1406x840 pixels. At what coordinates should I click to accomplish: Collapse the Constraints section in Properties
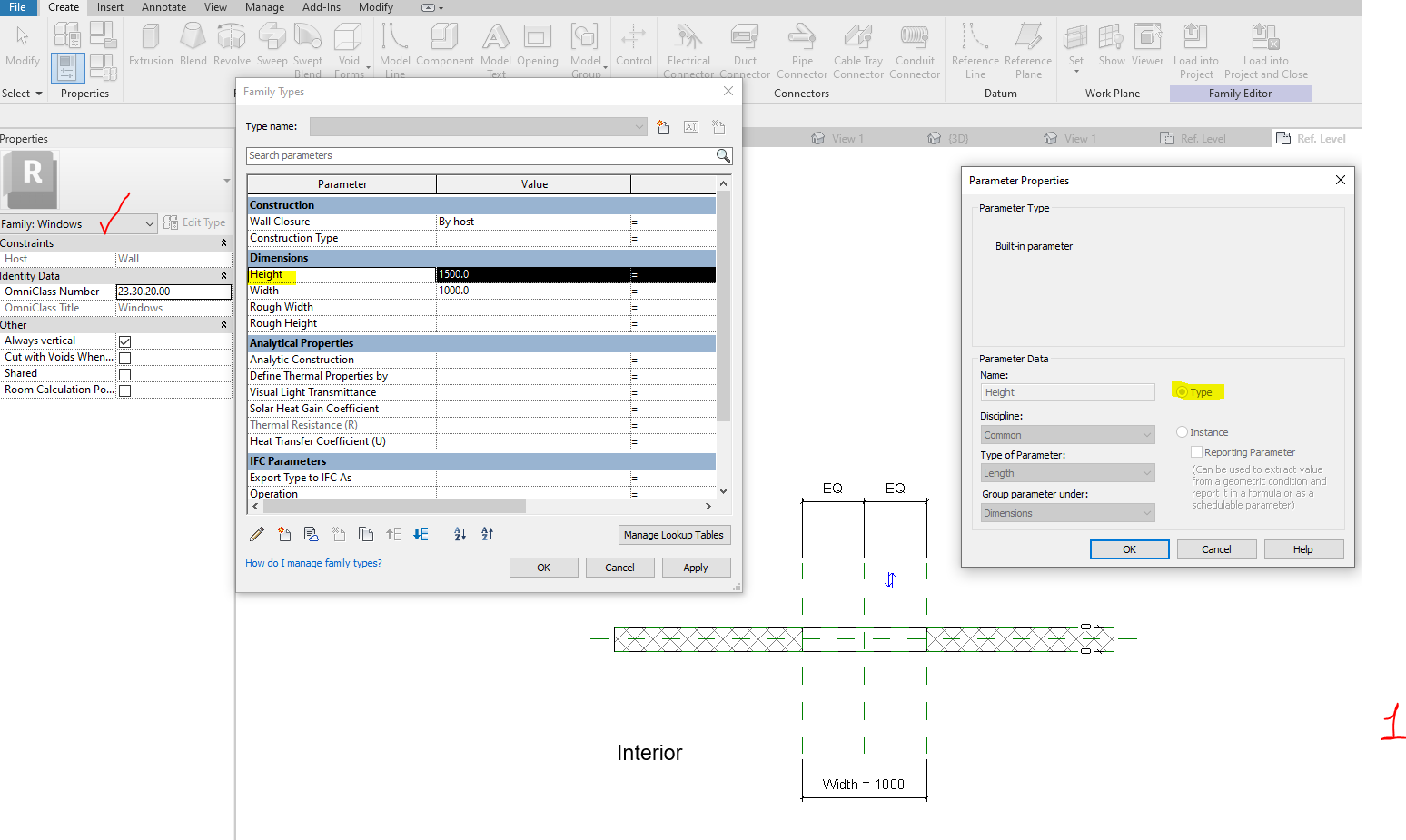[x=223, y=243]
